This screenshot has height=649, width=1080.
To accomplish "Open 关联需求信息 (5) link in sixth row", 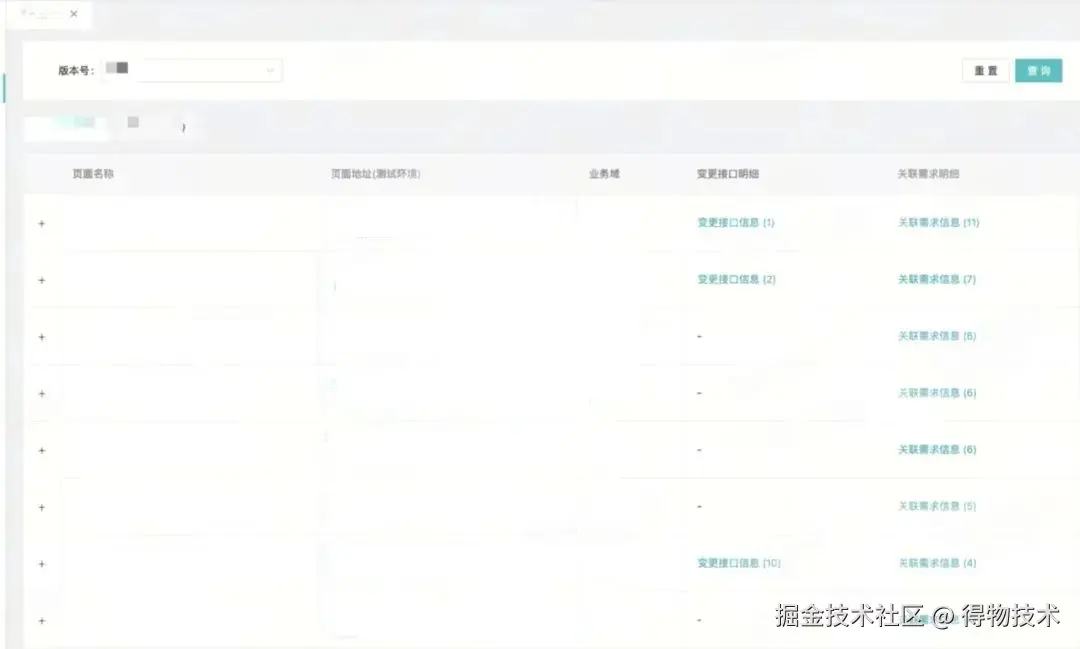I will pos(935,506).
